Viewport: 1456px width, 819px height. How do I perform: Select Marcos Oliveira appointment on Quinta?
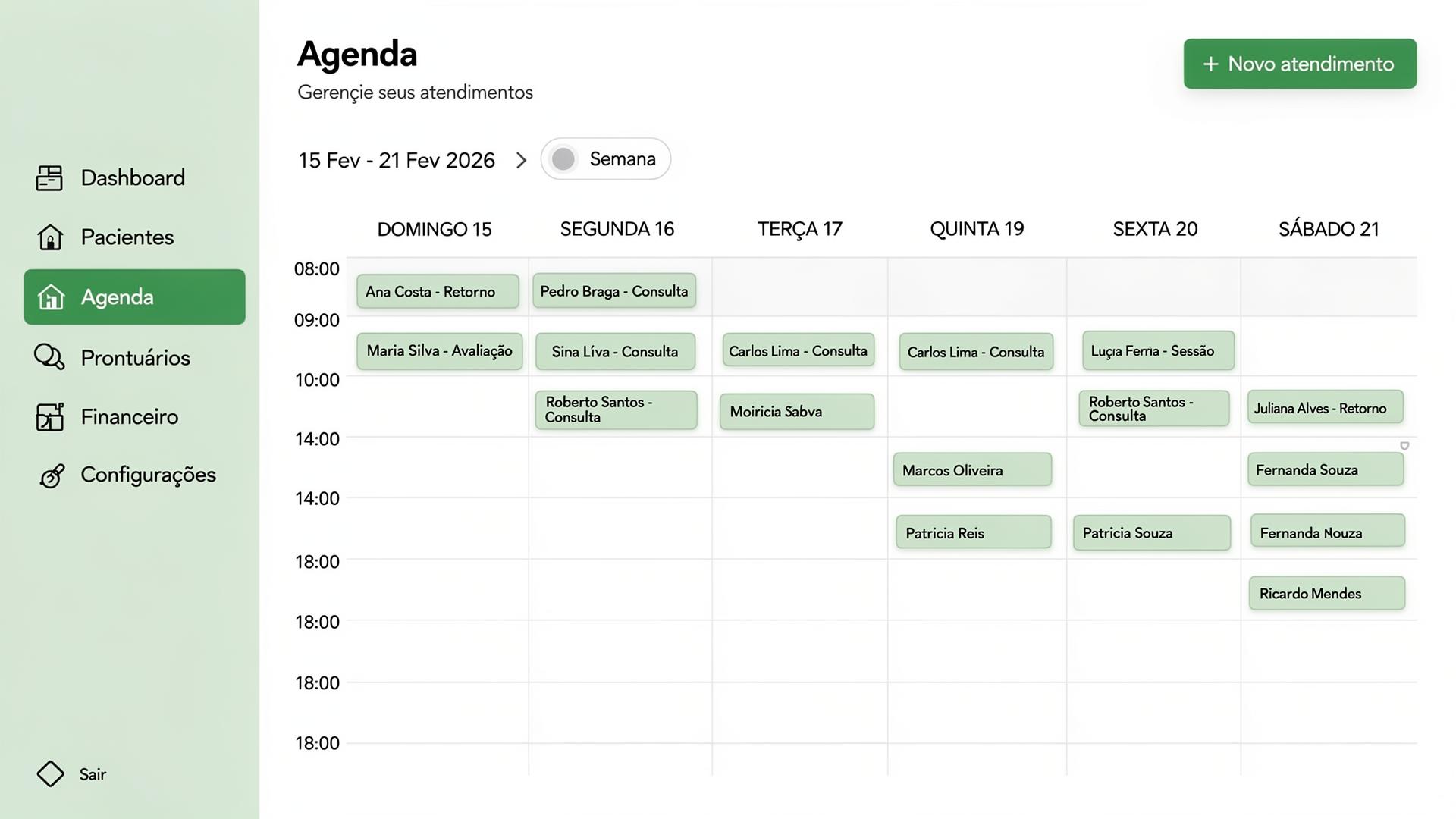point(972,470)
